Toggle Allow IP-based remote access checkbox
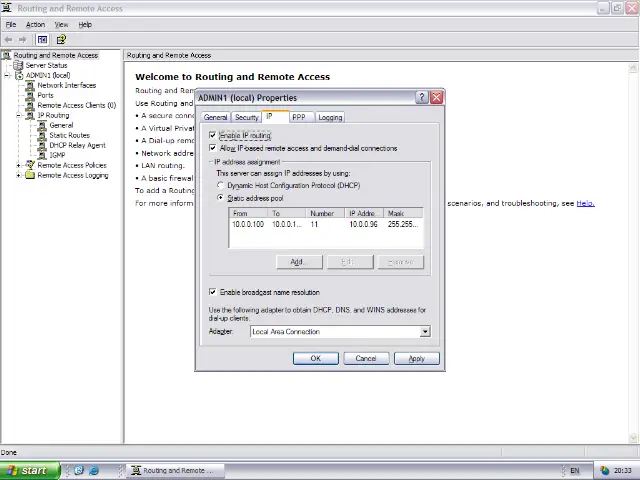 click(212, 148)
